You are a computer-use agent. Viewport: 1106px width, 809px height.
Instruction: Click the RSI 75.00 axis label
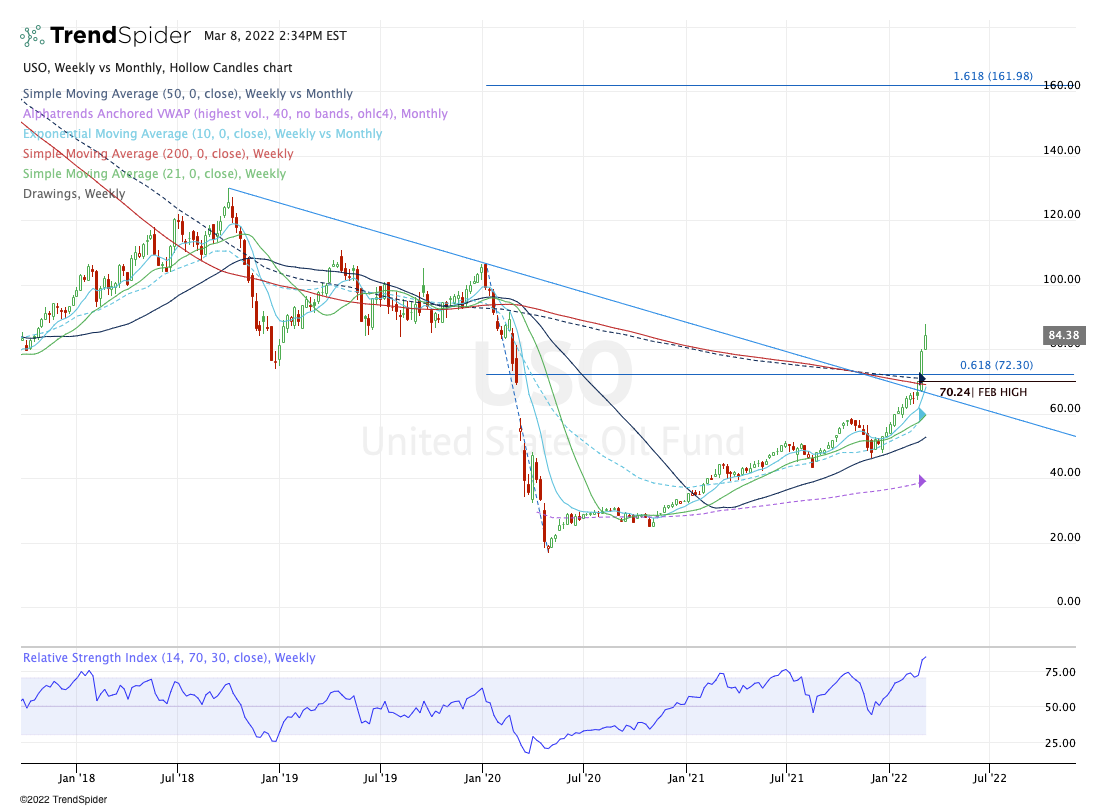click(1060, 673)
